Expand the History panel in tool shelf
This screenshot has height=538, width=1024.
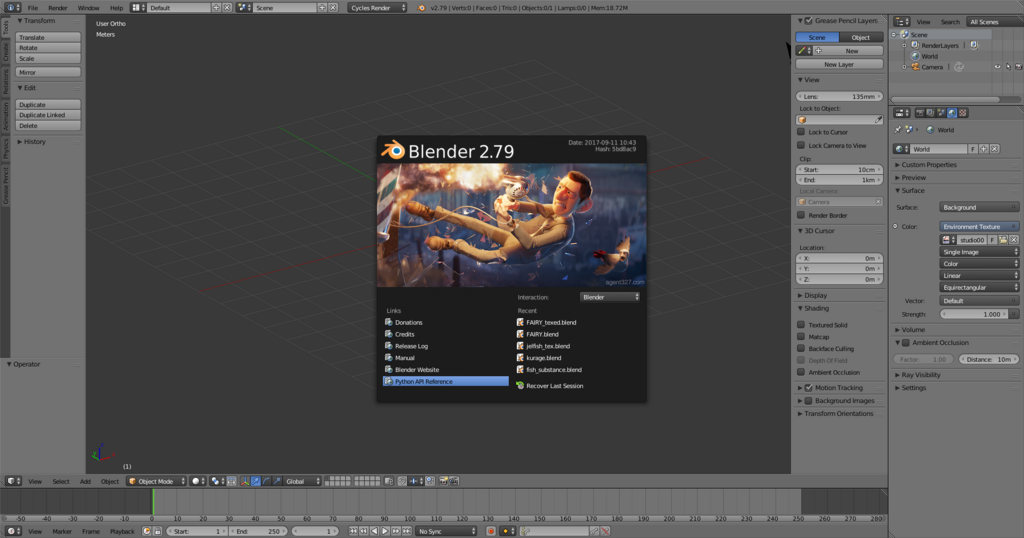pos(35,142)
